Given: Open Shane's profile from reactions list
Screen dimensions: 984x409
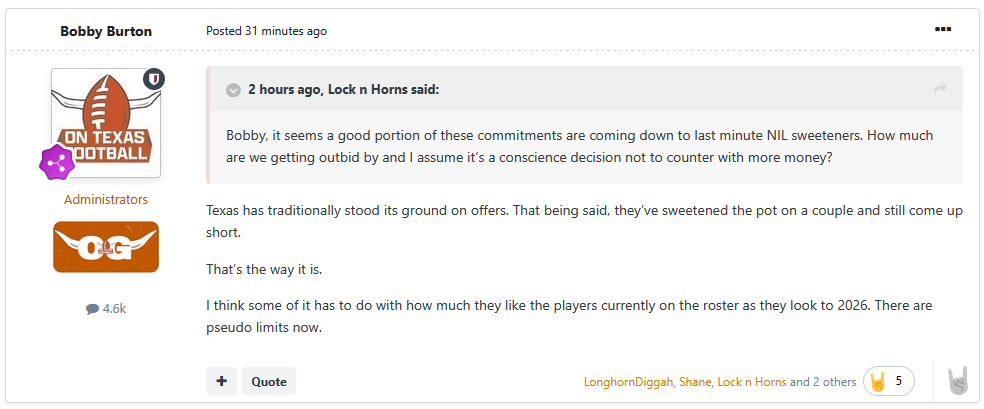Looking at the screenshot, I should [x=695, y=381].
